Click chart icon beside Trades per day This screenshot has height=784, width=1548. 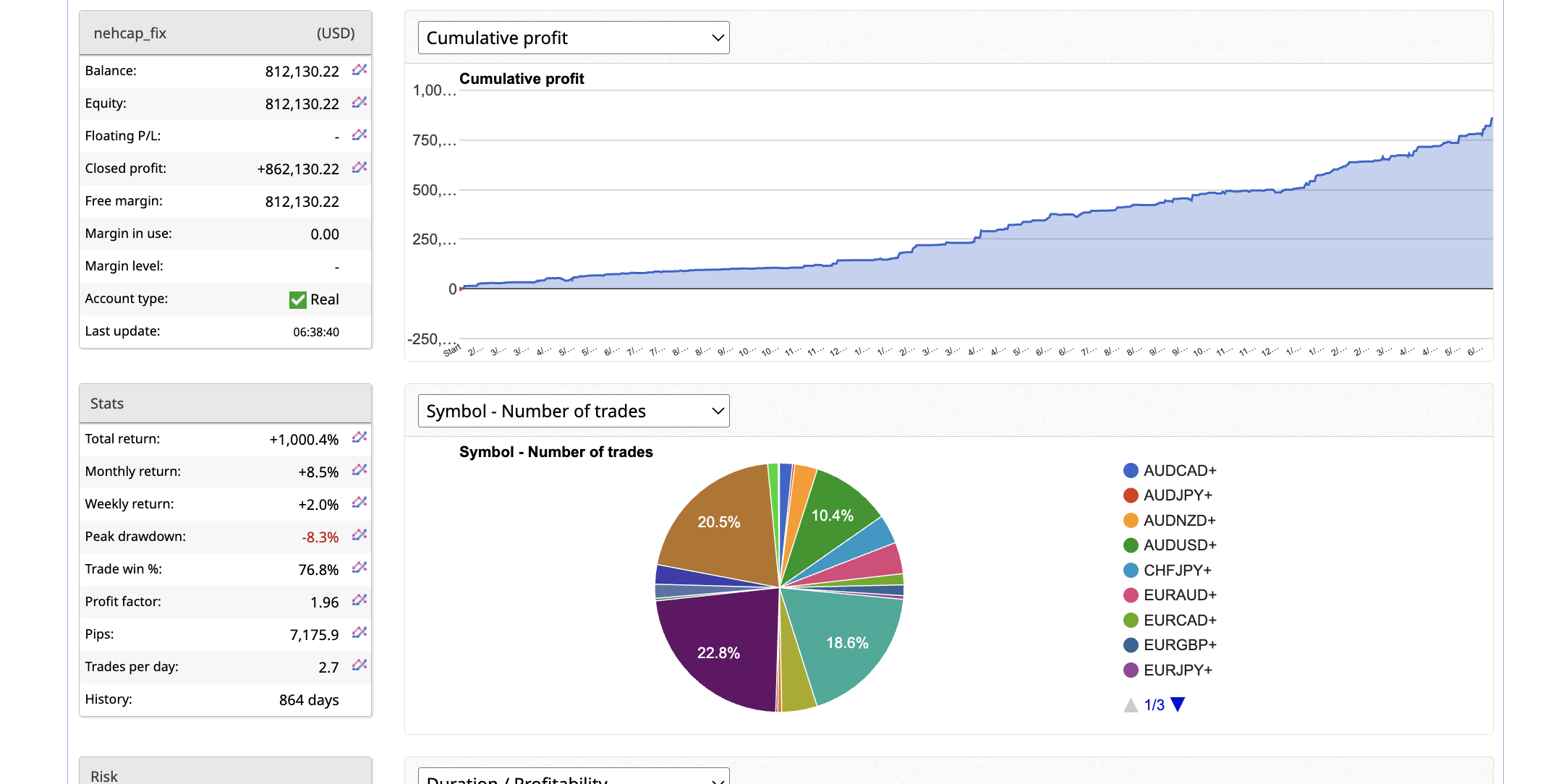[360, 665]
